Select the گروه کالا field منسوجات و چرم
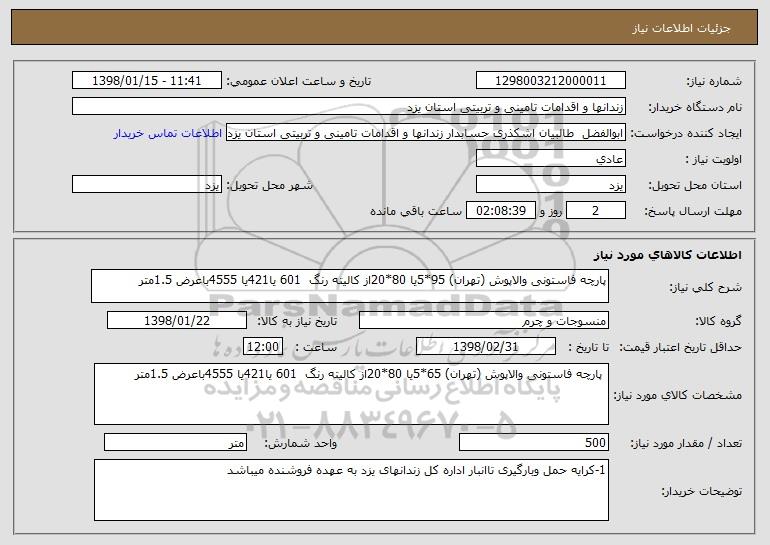 (484, 321)
